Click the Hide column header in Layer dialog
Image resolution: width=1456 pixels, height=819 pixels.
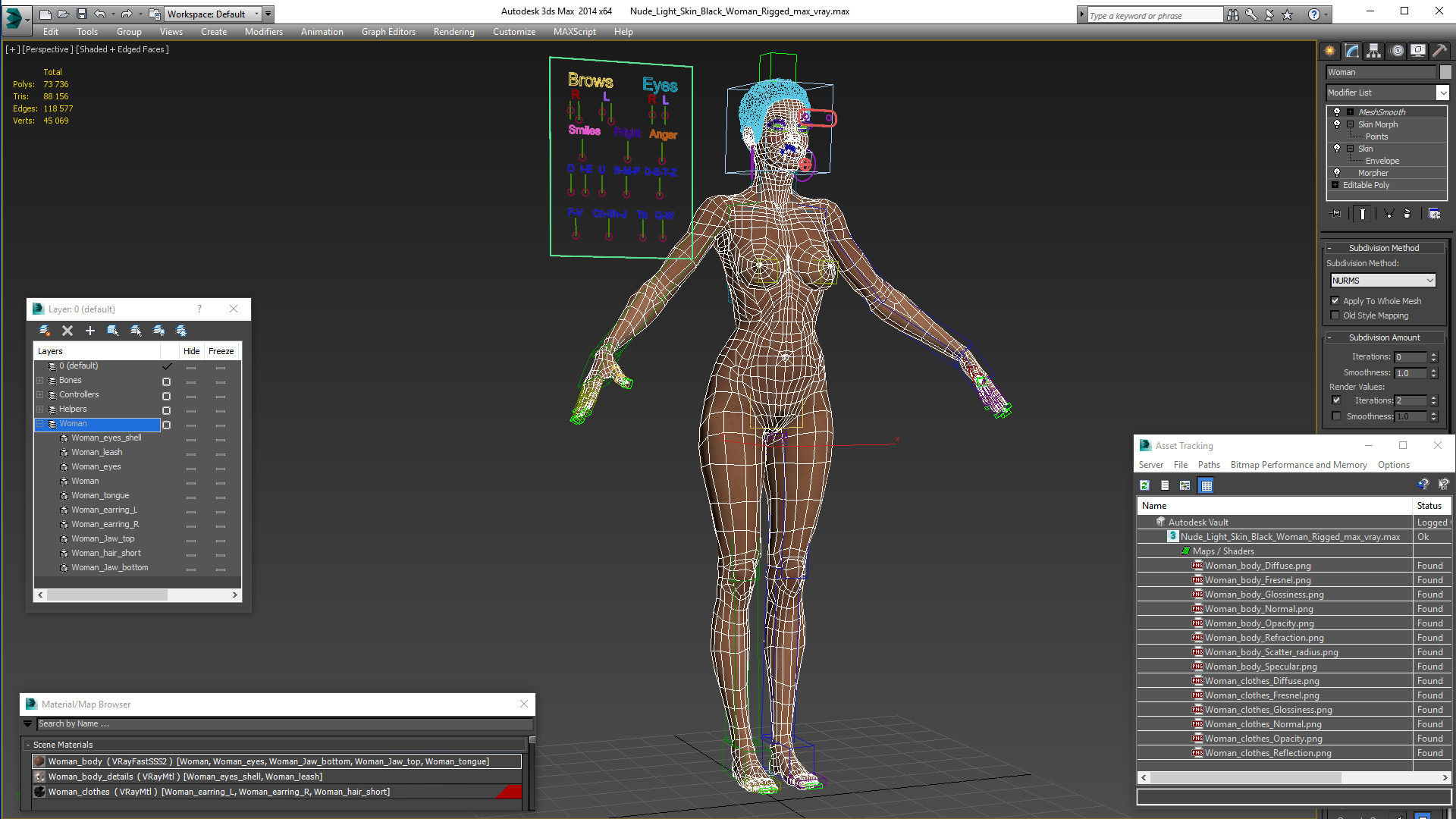(191, 351)
